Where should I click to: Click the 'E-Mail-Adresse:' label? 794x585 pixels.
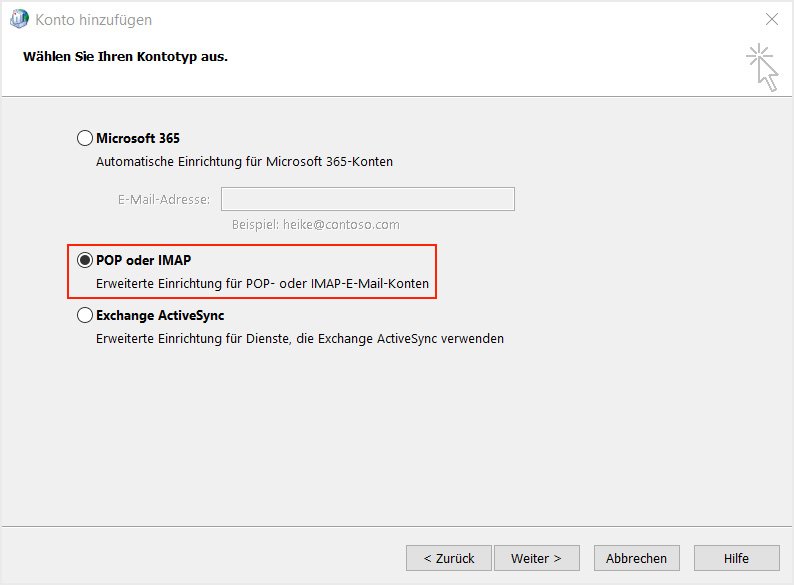point(164,200)
